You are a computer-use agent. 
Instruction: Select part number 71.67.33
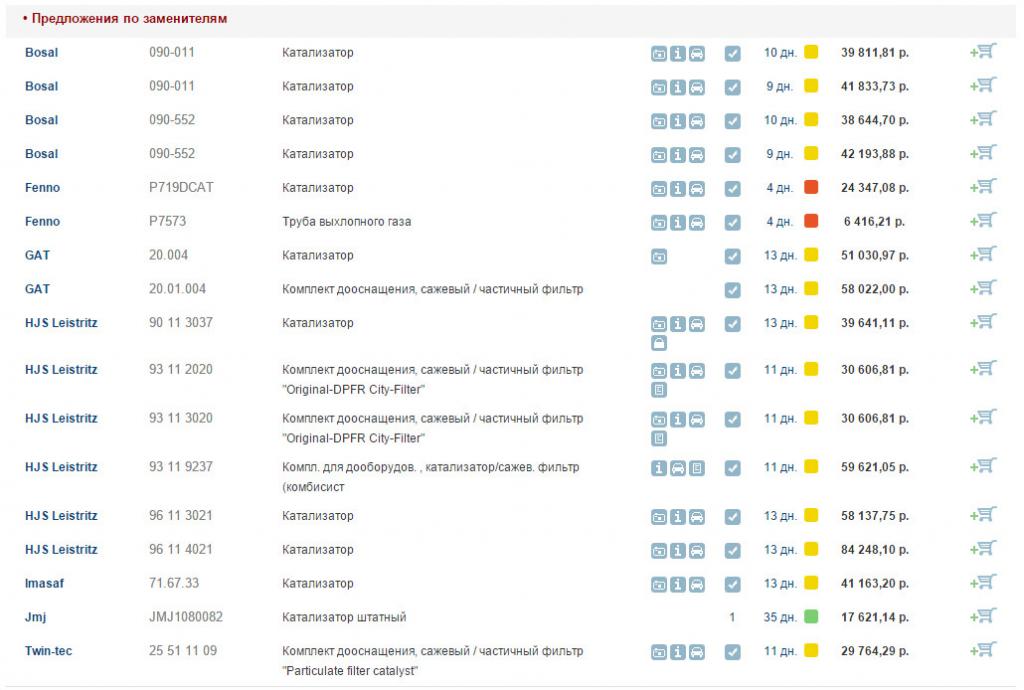tap(174, 583)
